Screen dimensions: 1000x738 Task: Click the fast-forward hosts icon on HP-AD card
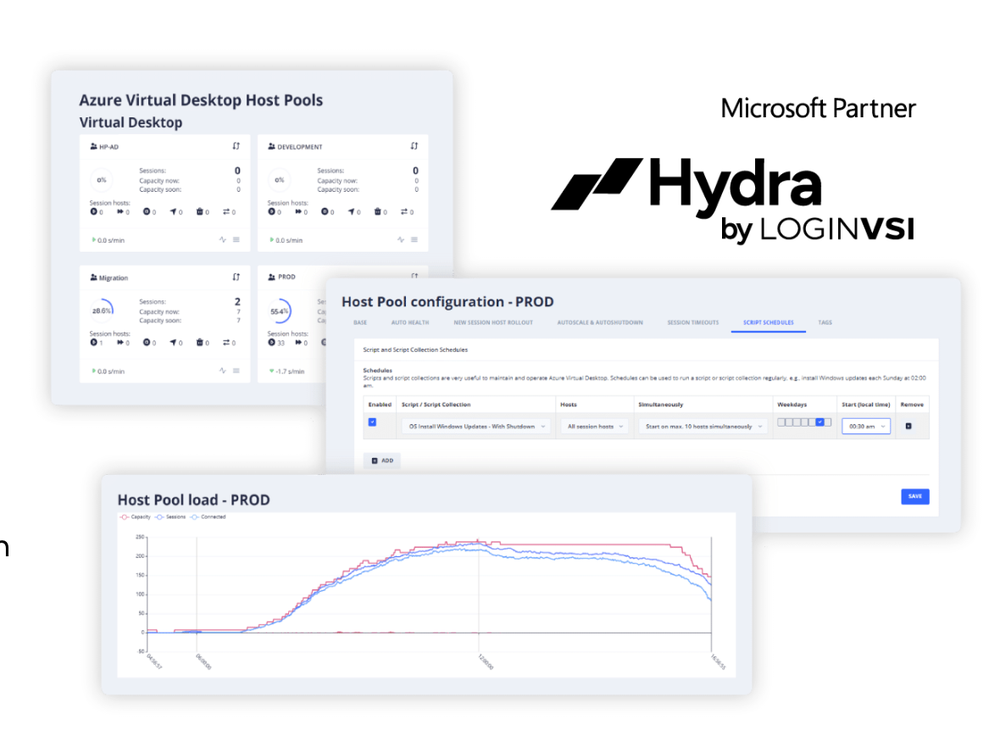[x=119, y=212]
